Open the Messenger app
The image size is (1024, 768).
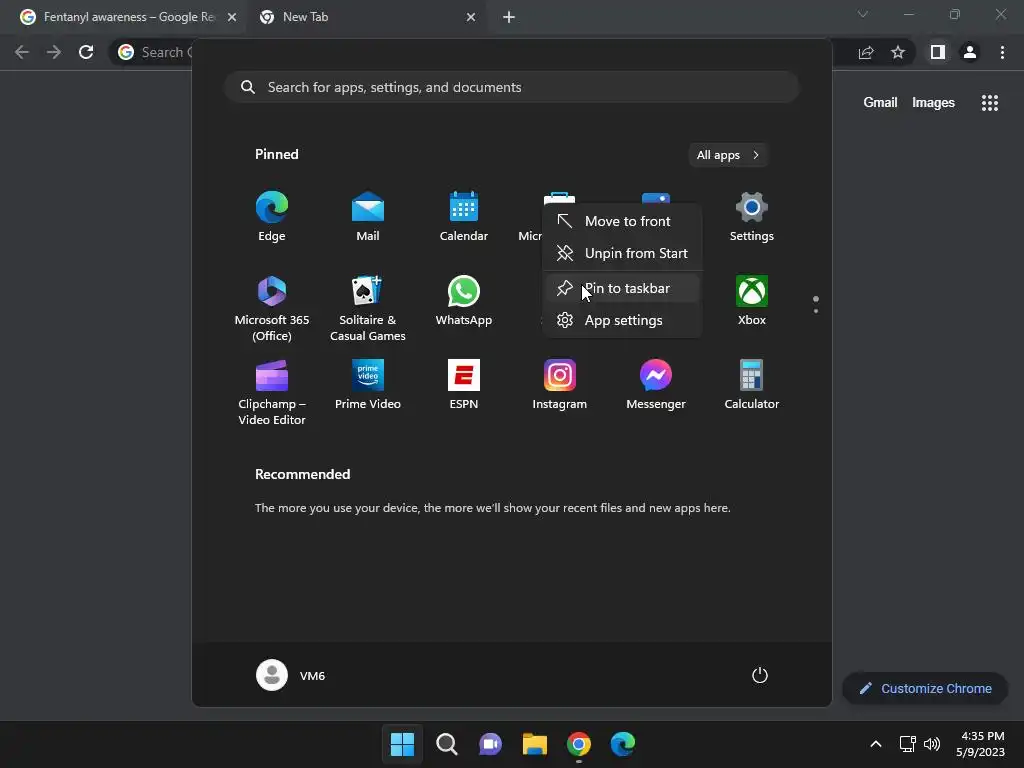point(656,385)
